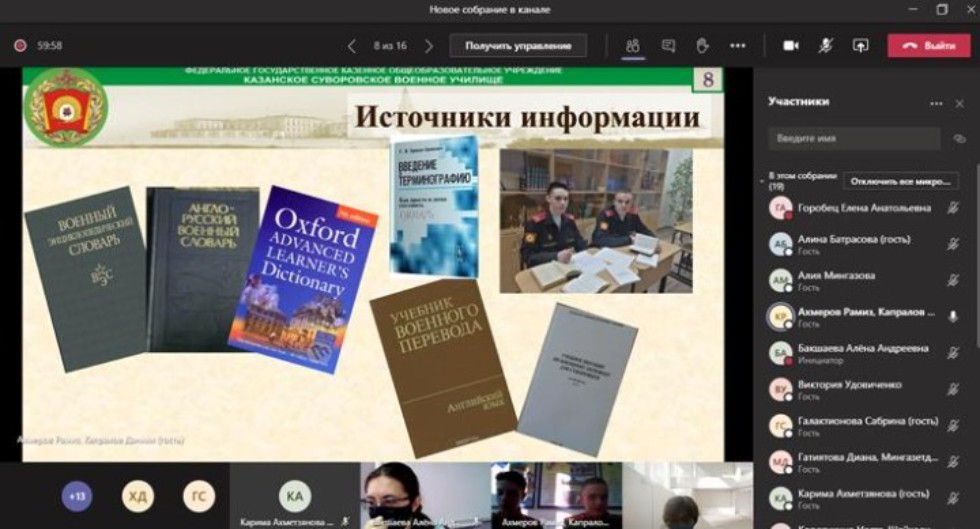
Task: Unmute your microphone in the toolbar
Action: click(x=826, y=46)
